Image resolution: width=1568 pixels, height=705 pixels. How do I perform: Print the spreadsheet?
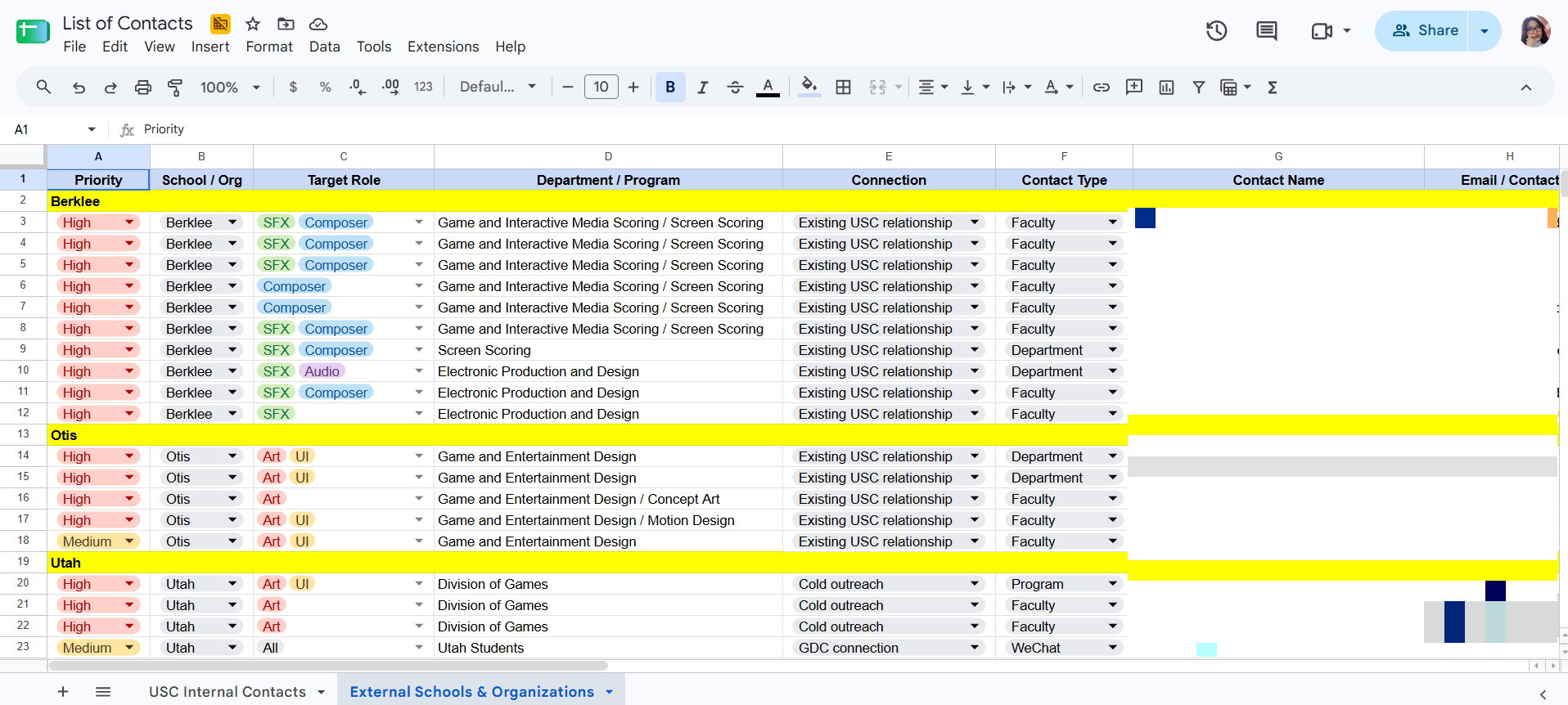pos(143,88)
